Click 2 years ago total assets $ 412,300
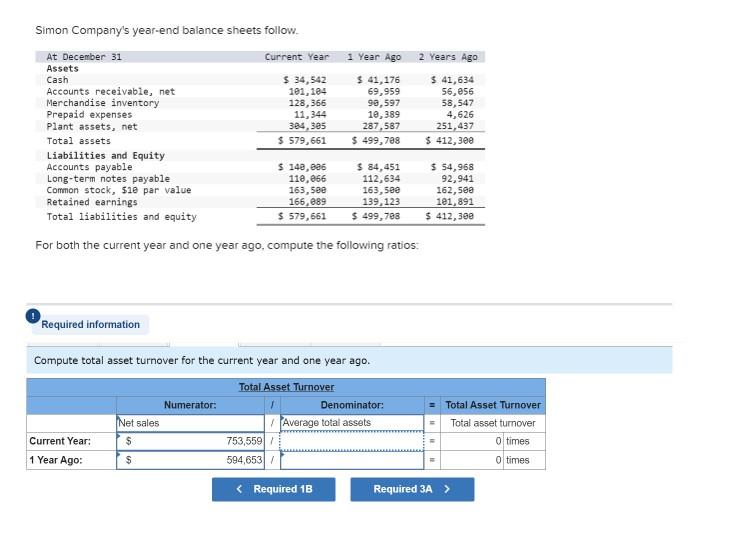The height and width of the screenshot is (553, 739). pyautogui.click(x=449, y=140)
